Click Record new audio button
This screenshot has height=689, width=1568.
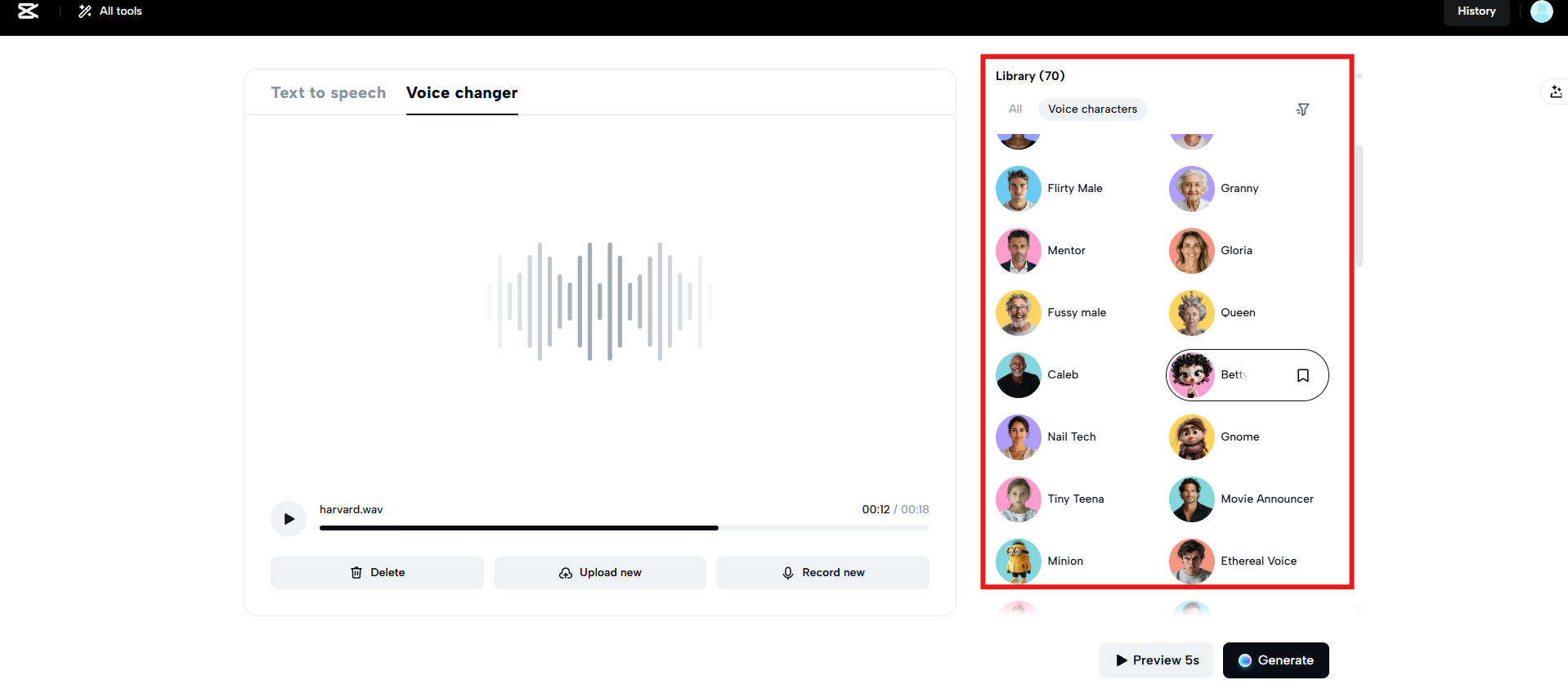point(822,573)
